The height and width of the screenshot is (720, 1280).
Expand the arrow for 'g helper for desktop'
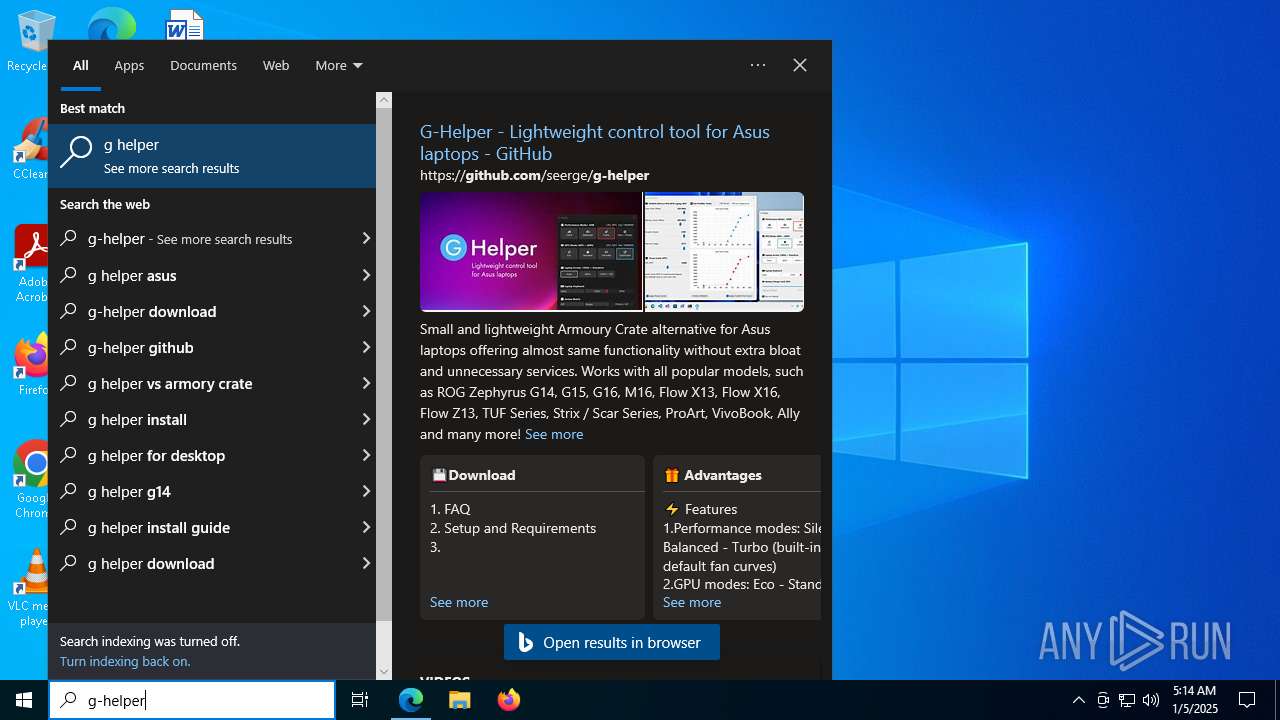pyautogui.click(x=366, y=456)
